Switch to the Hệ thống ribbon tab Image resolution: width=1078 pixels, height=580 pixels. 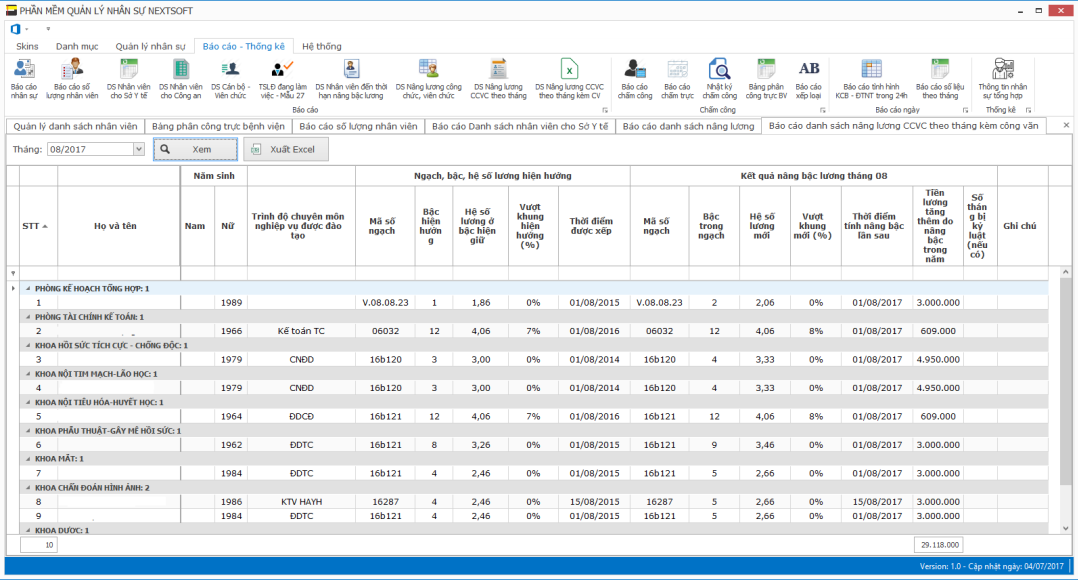pos(321,46)
